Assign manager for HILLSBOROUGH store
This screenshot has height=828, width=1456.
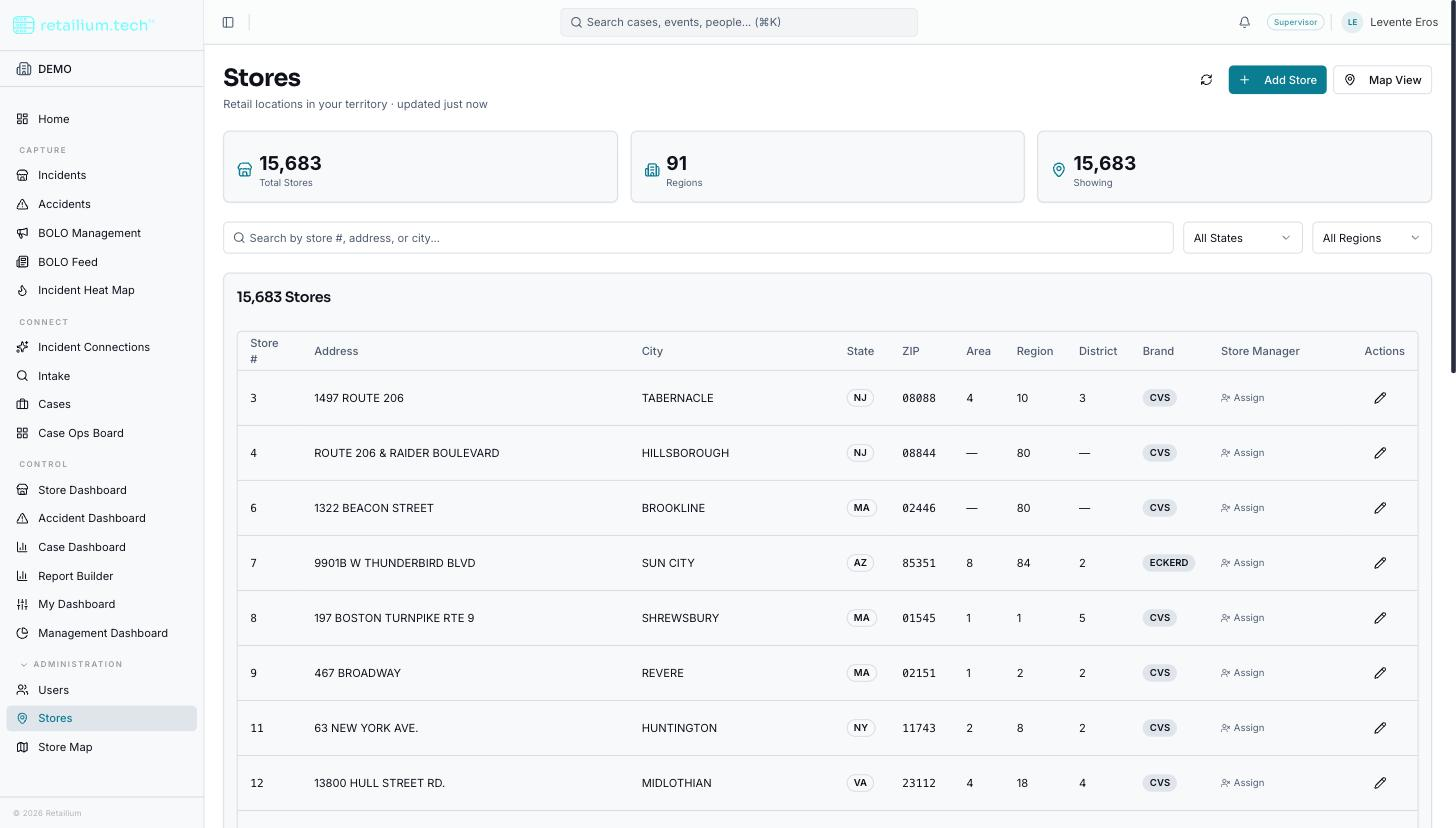[1243, 453]
